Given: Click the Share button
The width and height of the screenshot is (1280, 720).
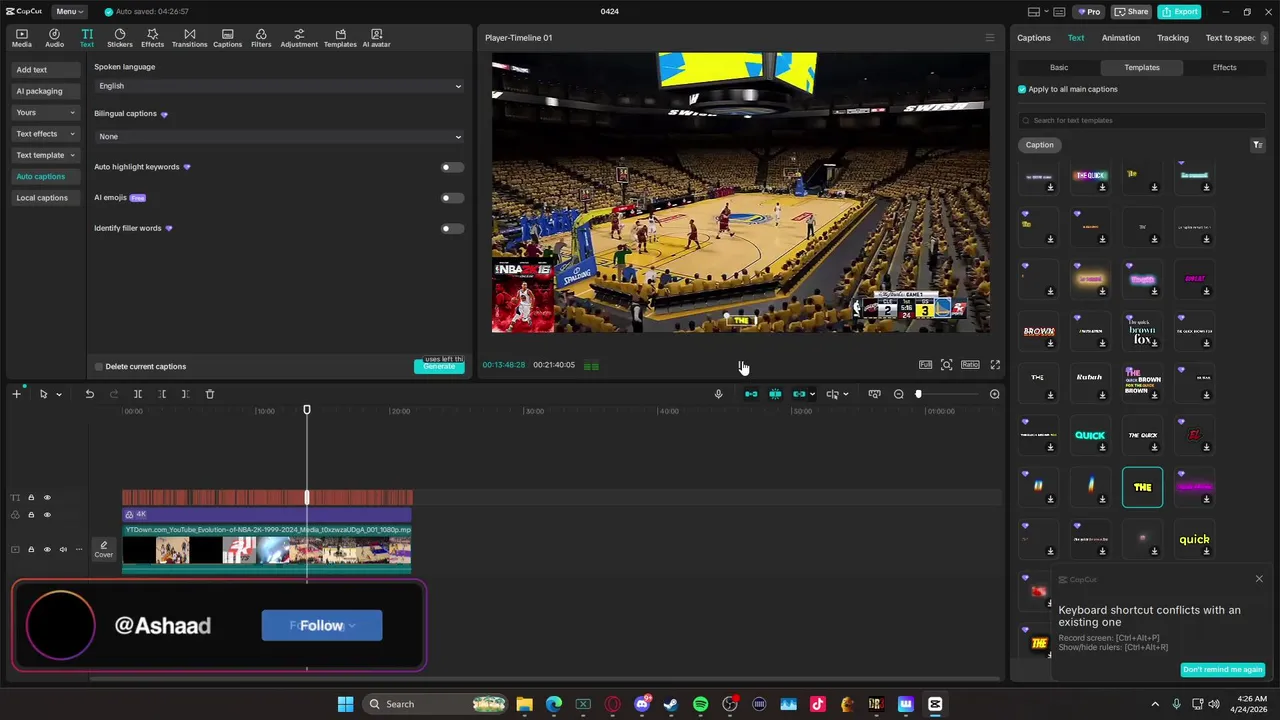Looking at the screenshot, I should point(1131,12).
